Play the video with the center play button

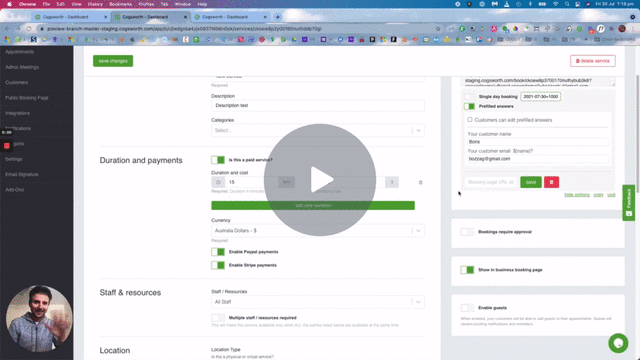tap(320, 180)
